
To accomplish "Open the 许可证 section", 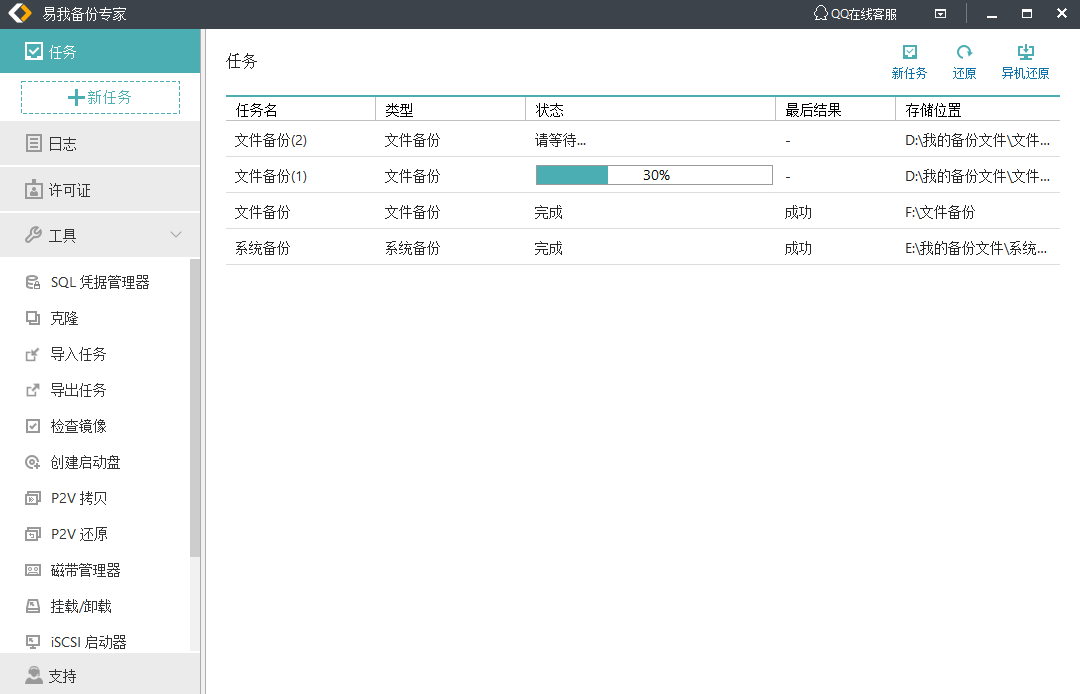I will [69, 190].
